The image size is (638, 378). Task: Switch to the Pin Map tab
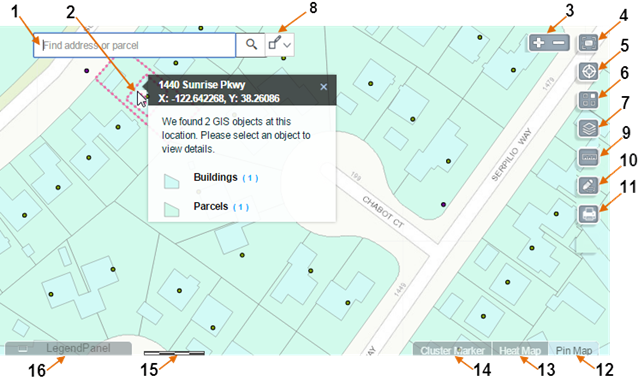pyautogui.click(x=574, y=350)
